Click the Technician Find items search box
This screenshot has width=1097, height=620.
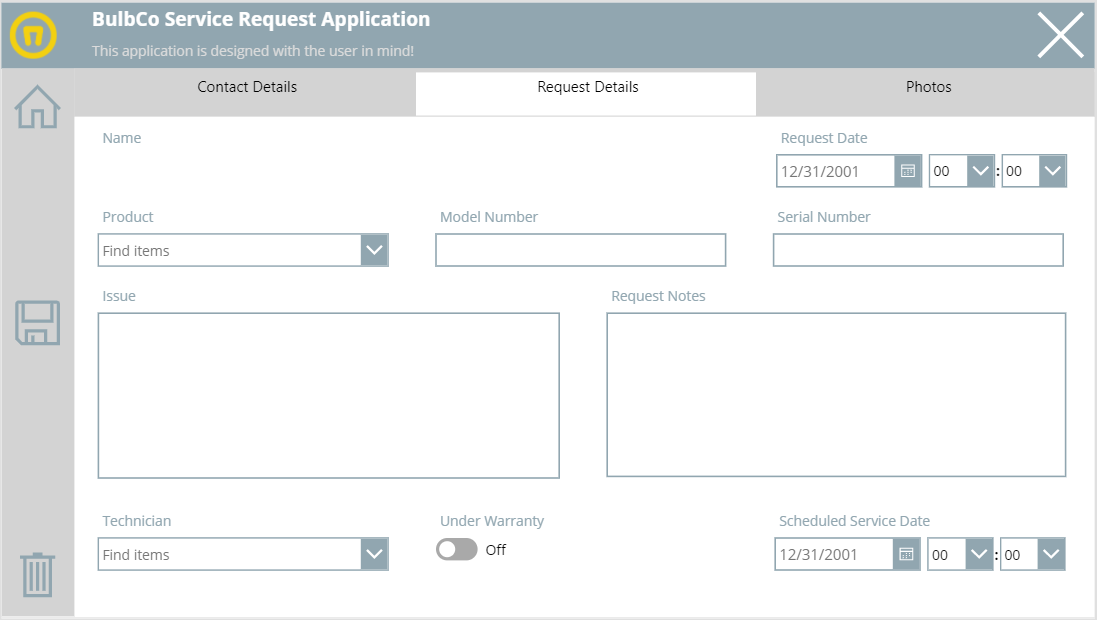[229, 554]
